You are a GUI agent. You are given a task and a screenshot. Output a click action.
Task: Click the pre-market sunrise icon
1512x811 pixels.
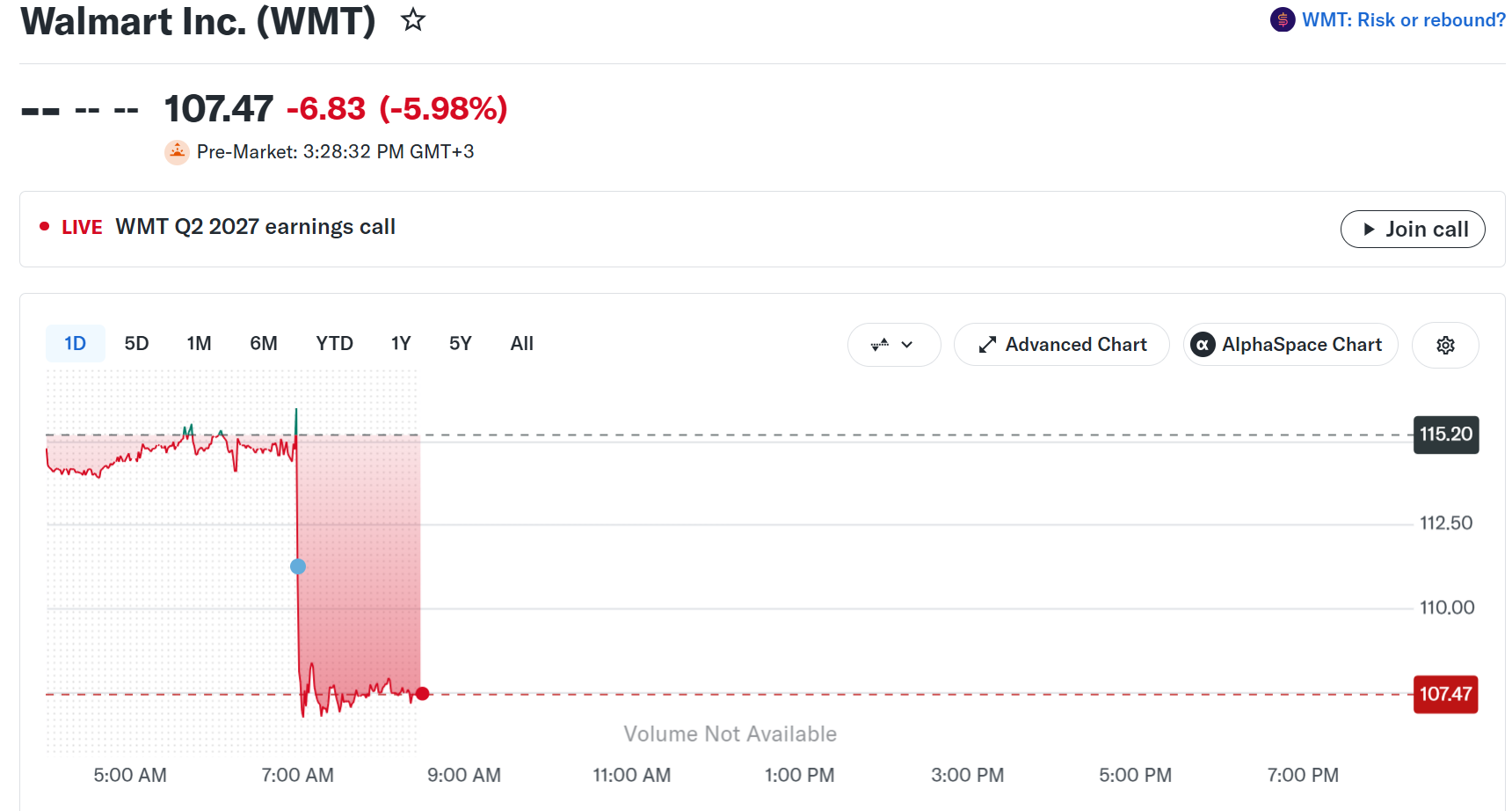178,152
